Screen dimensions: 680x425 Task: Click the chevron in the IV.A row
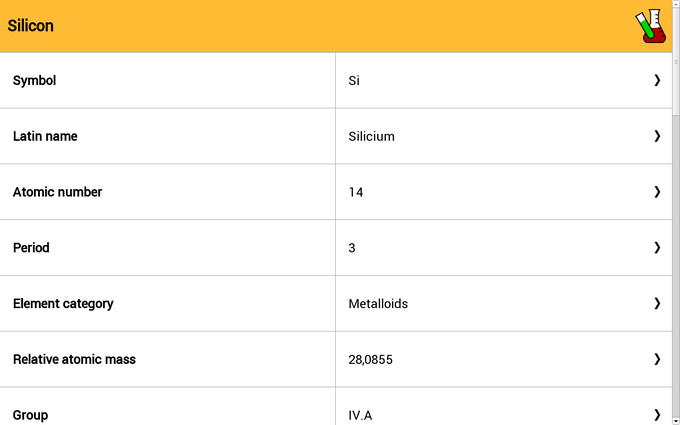(657, 415)
